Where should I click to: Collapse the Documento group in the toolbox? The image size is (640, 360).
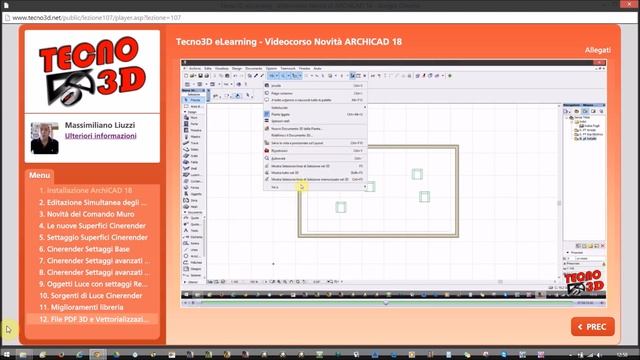click(x=185, y=212)
